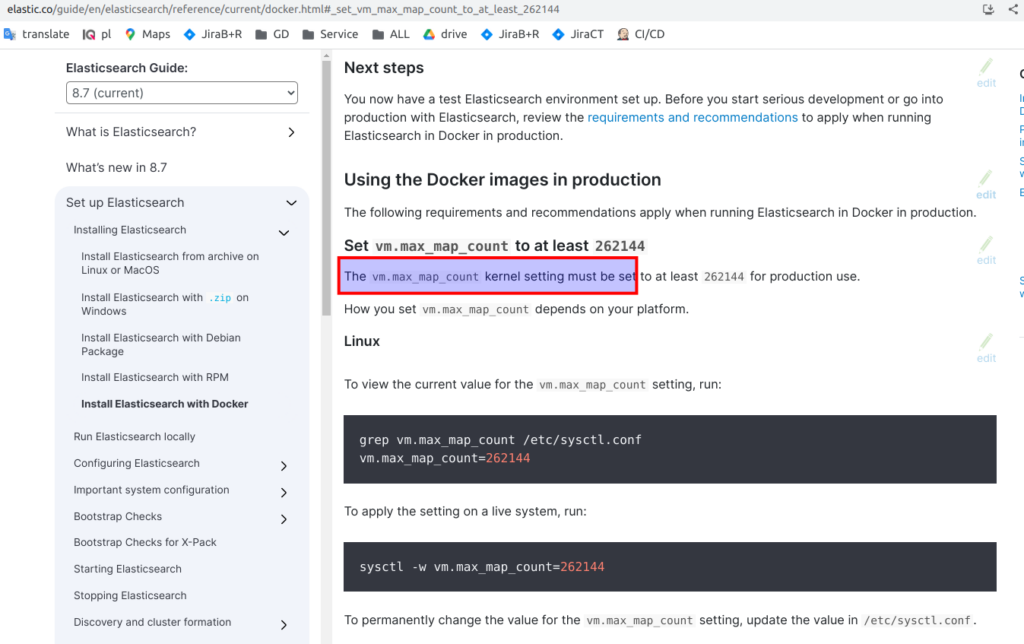The width and height of the screenshot is (1024, 644).
Task: Expand Discovery and cluster formation chevron
Action: 284,625
